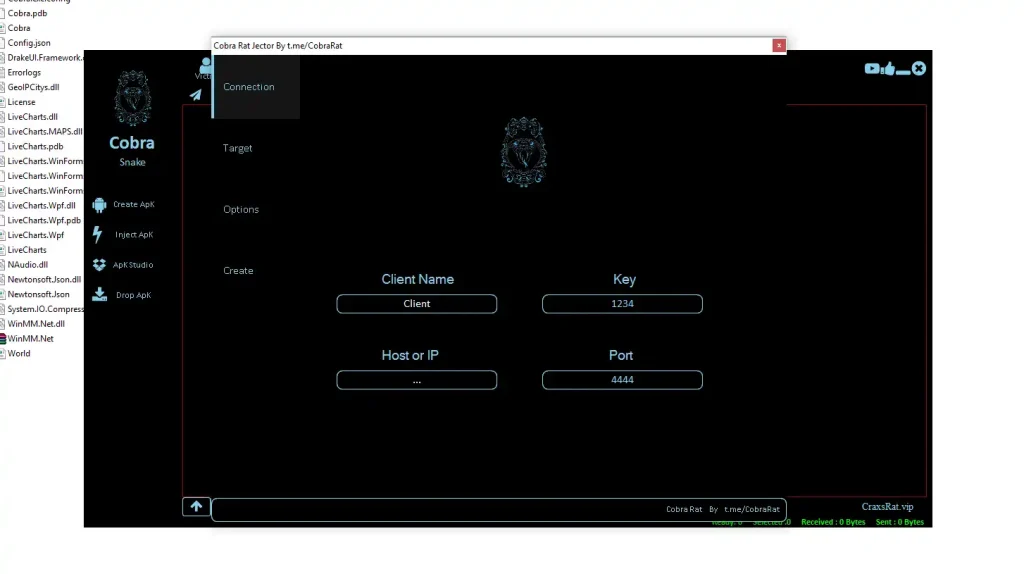Click the YouTube icon at top right
The width and height of the screenshot is (1024, 574).
(872, 69)
